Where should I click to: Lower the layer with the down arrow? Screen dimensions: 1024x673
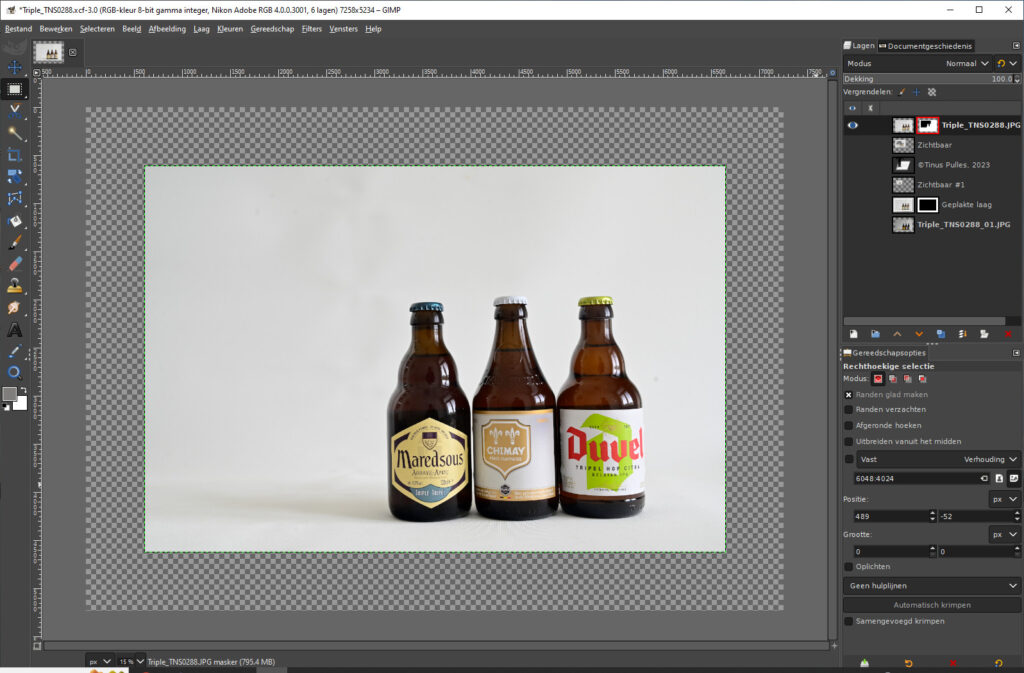[919, 334]
